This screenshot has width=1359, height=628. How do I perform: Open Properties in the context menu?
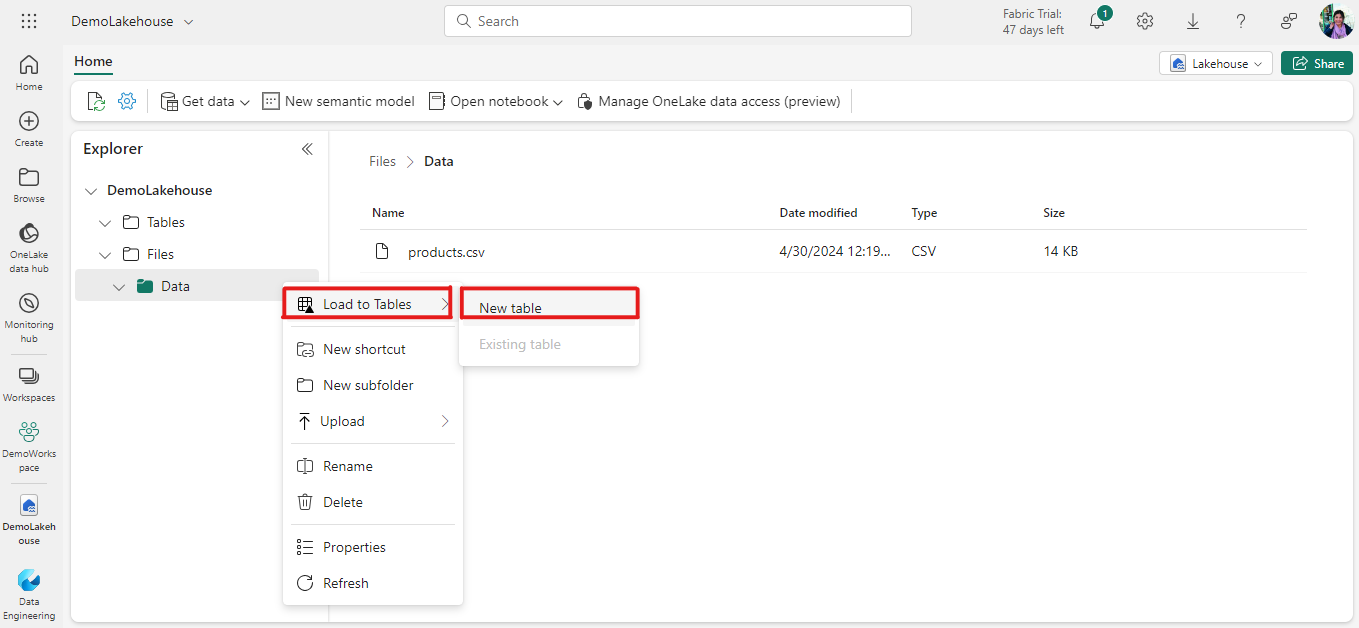(x=372, y=547)
